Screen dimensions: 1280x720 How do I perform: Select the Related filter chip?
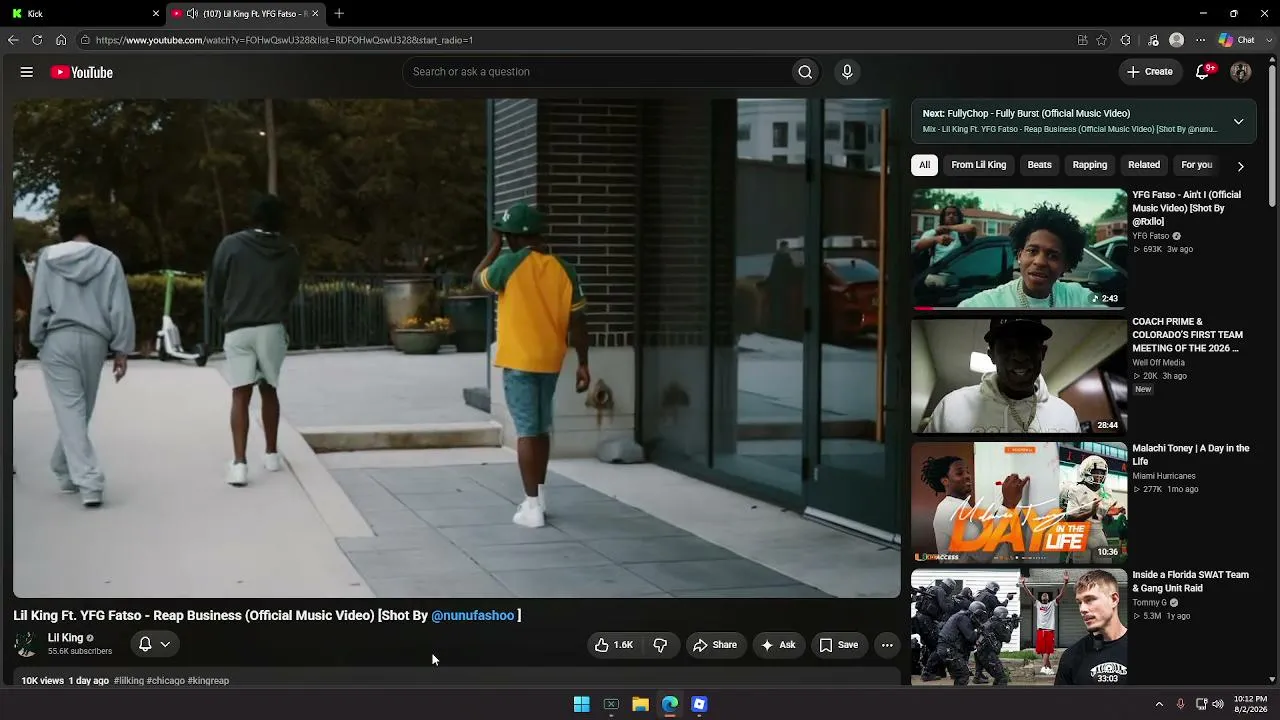1144,165
